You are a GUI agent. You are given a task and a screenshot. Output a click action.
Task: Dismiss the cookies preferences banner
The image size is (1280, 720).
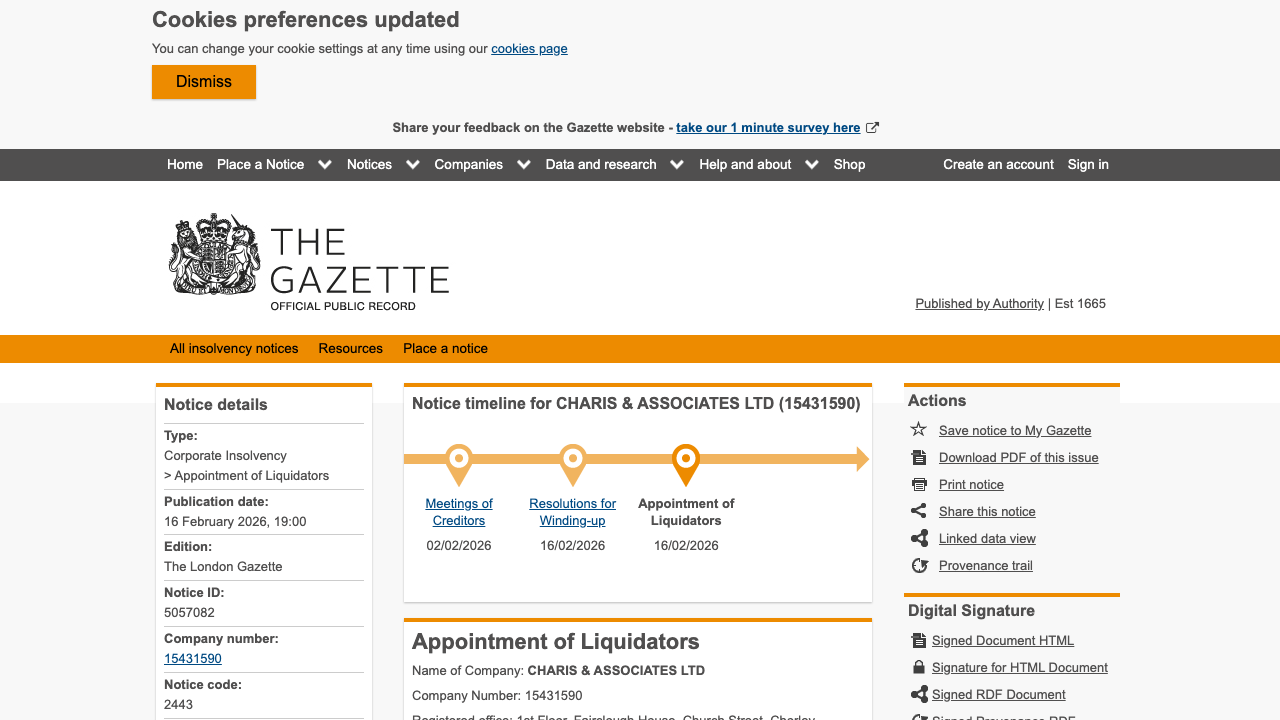(204, 82)
